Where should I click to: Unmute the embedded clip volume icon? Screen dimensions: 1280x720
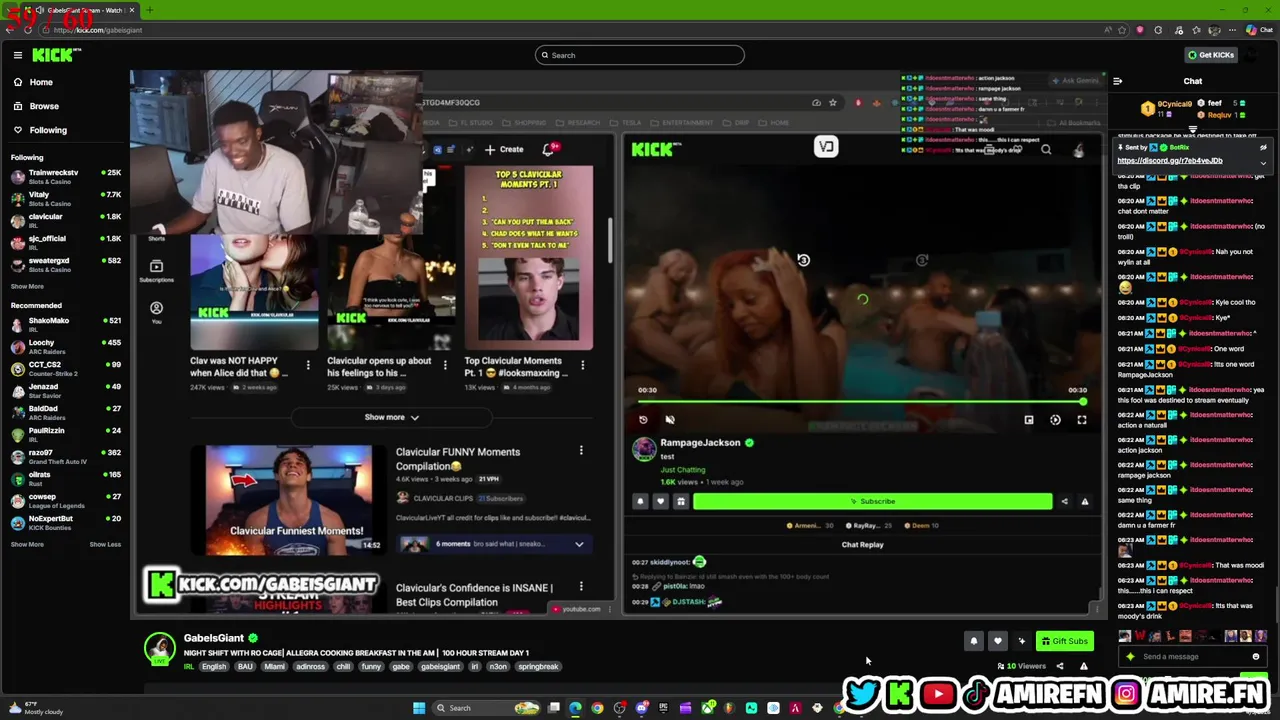tap(670, 420)
